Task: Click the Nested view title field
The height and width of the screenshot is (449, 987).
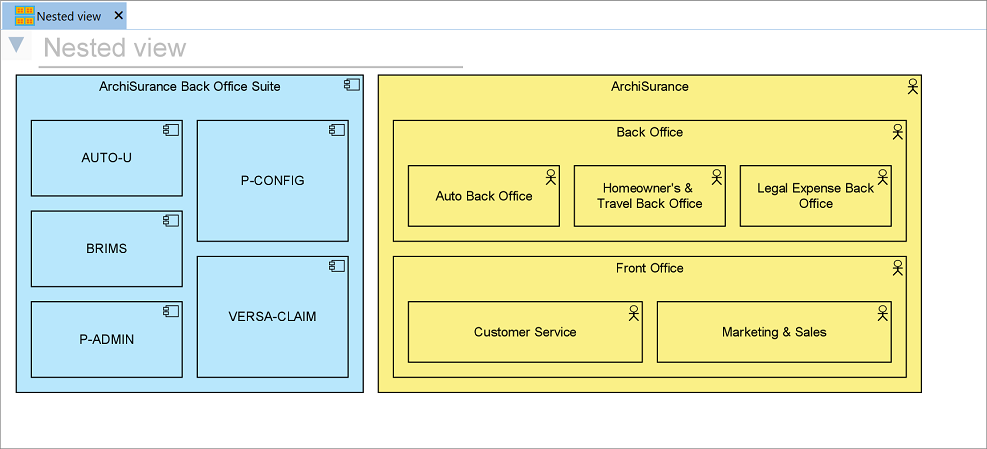Action: point(250,48)
